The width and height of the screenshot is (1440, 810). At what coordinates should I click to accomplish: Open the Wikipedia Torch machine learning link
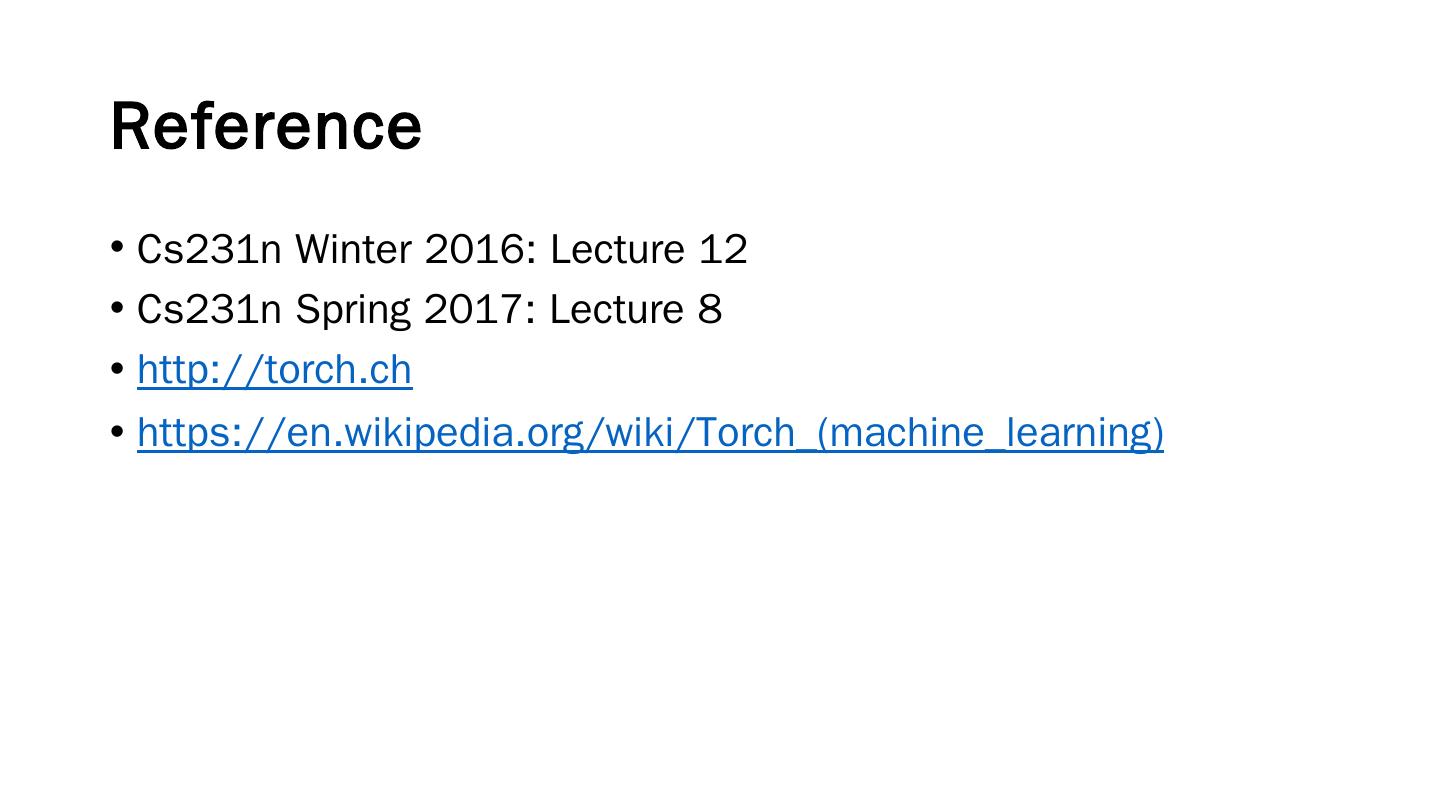click(650, 432)
